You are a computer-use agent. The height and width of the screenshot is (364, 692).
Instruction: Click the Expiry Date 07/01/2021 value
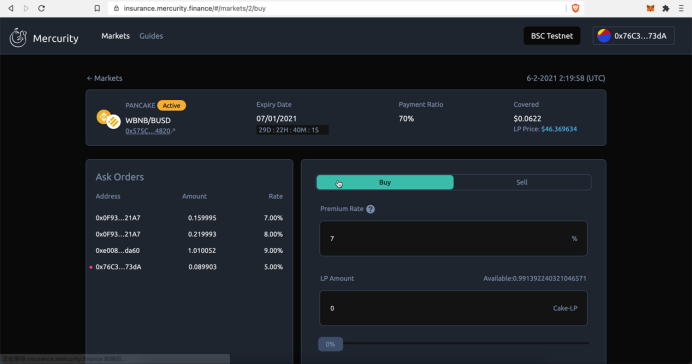pos(277,119)
